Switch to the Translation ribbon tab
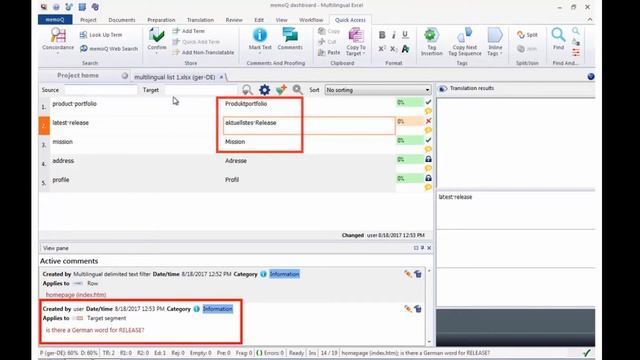 200,20
